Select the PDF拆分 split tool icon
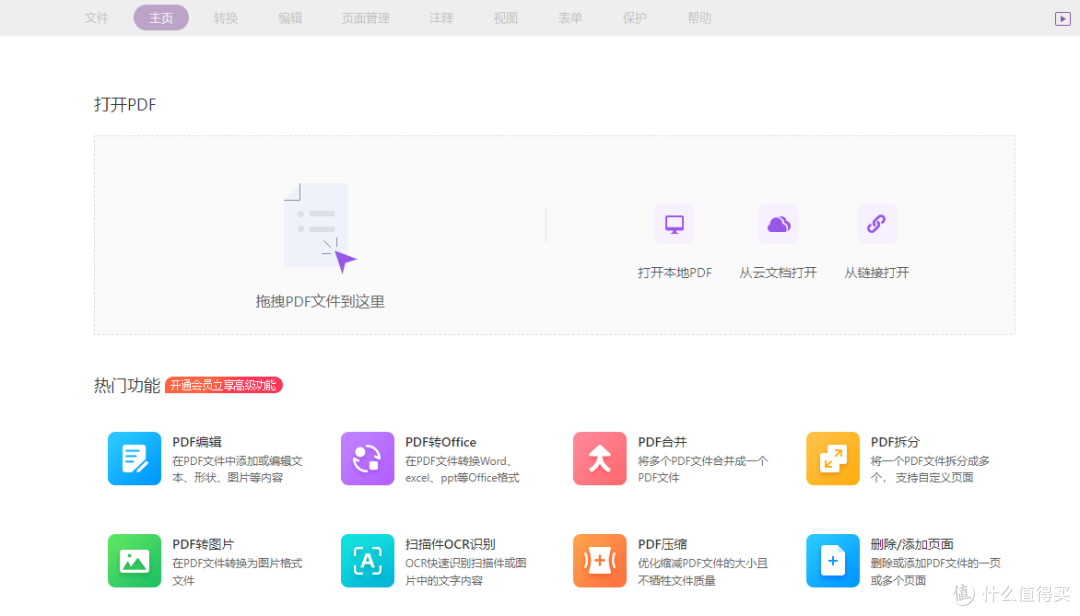The image size is (1080, 616). click(x=832, y=458)
